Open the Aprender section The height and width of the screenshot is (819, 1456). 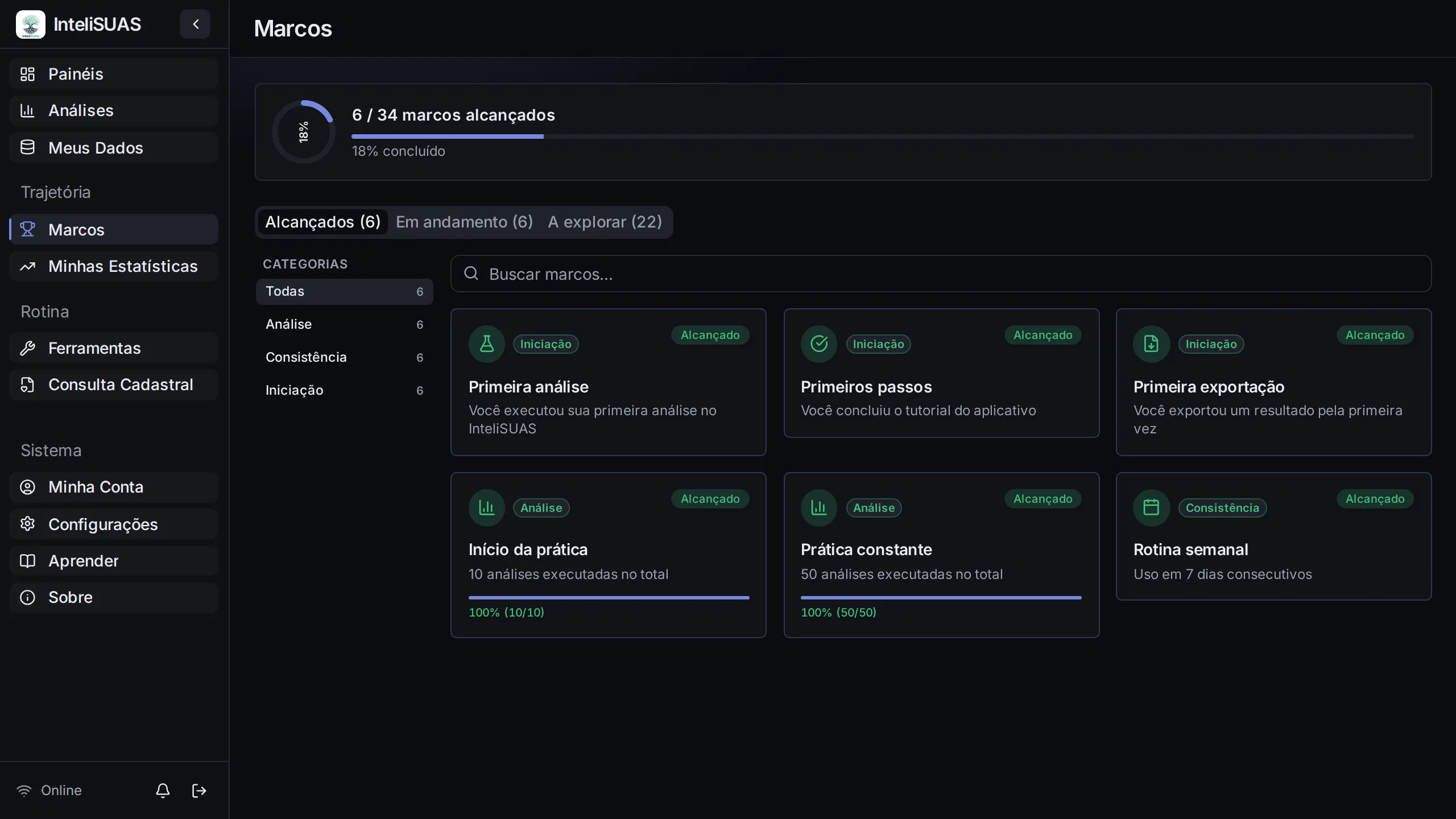(x=114, y=561)
